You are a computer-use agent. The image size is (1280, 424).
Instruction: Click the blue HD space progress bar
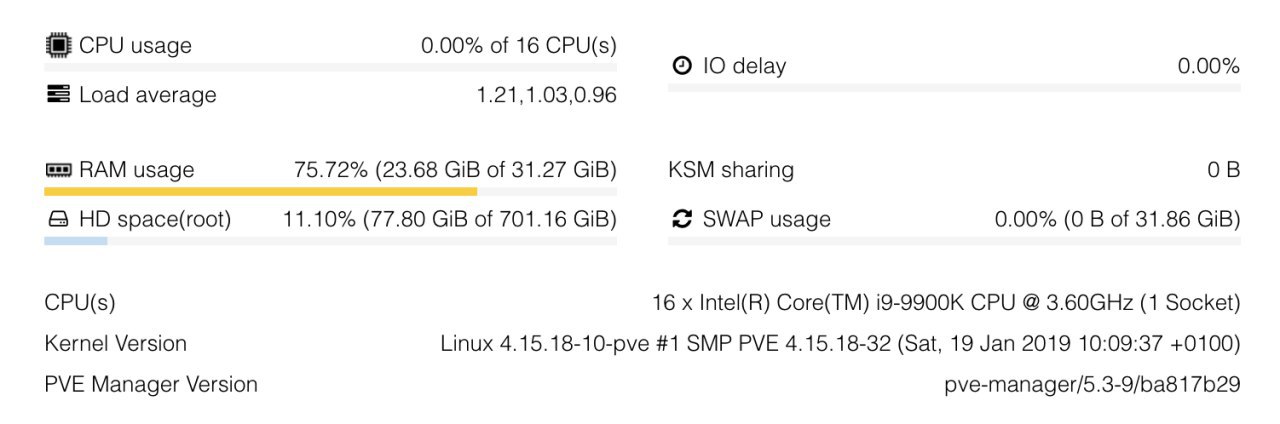tap(76, 241)
